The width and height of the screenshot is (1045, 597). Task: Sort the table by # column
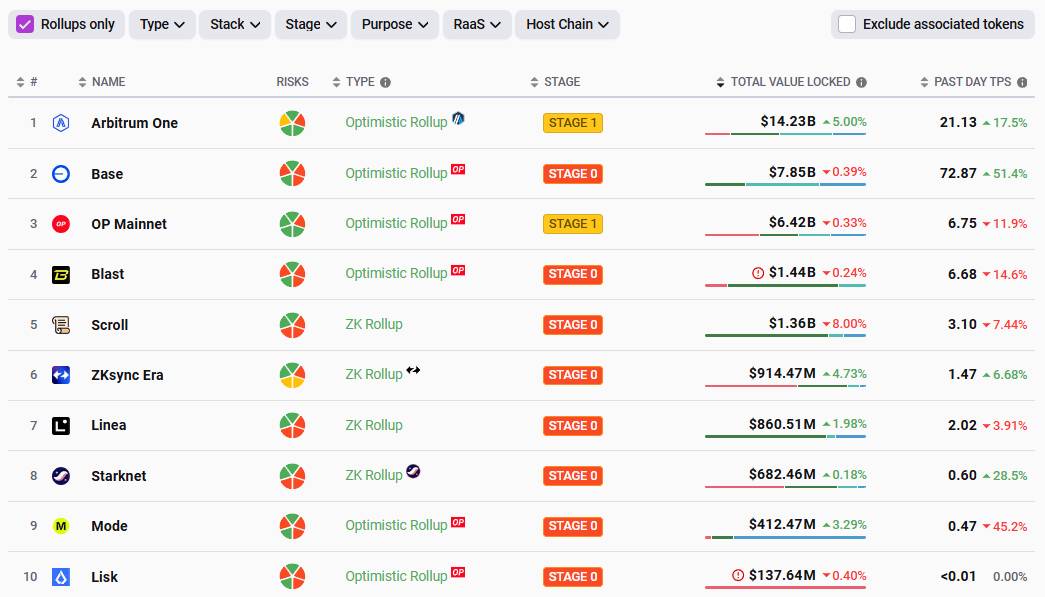pos(27,82)
